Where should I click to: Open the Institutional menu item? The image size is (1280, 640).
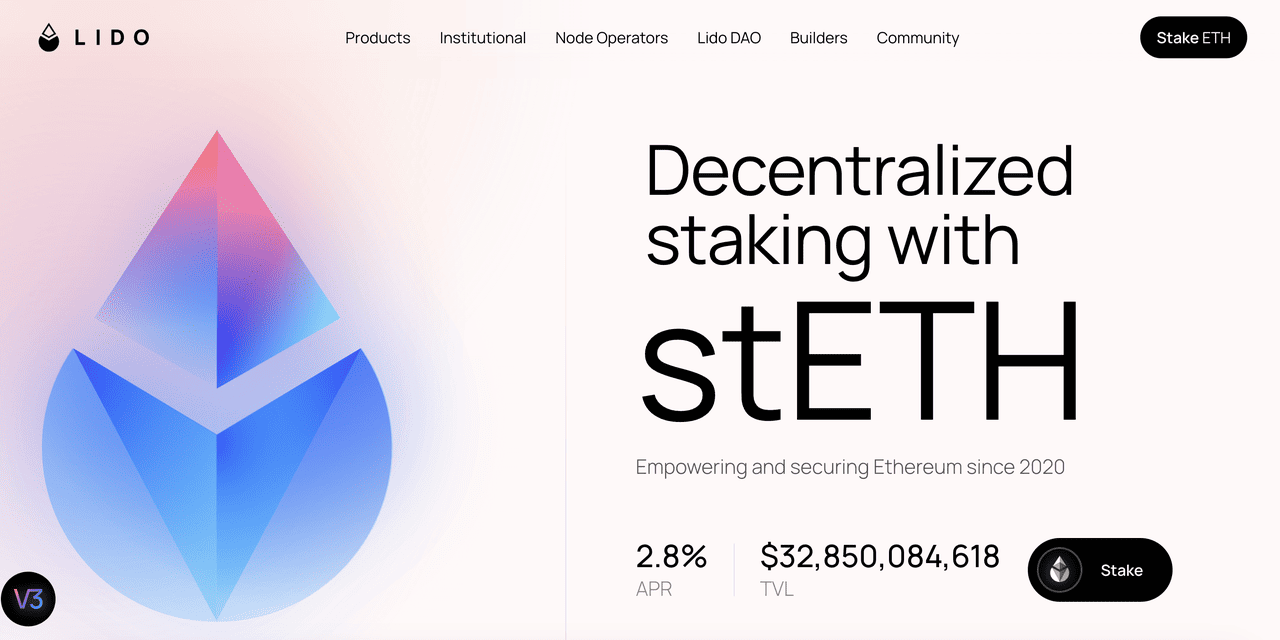click(x=483, y=38)
